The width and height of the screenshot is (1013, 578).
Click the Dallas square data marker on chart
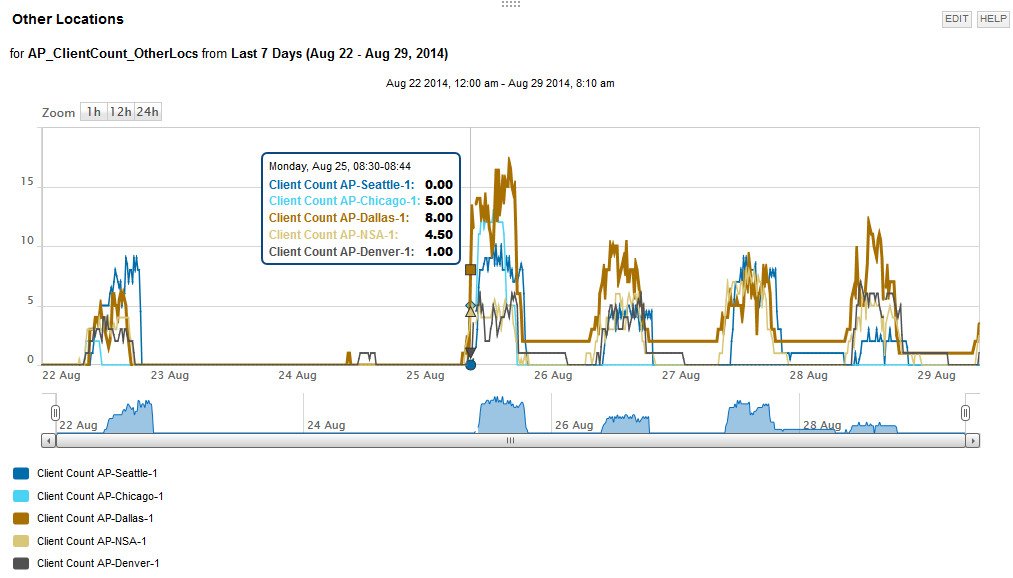(470, 269)
